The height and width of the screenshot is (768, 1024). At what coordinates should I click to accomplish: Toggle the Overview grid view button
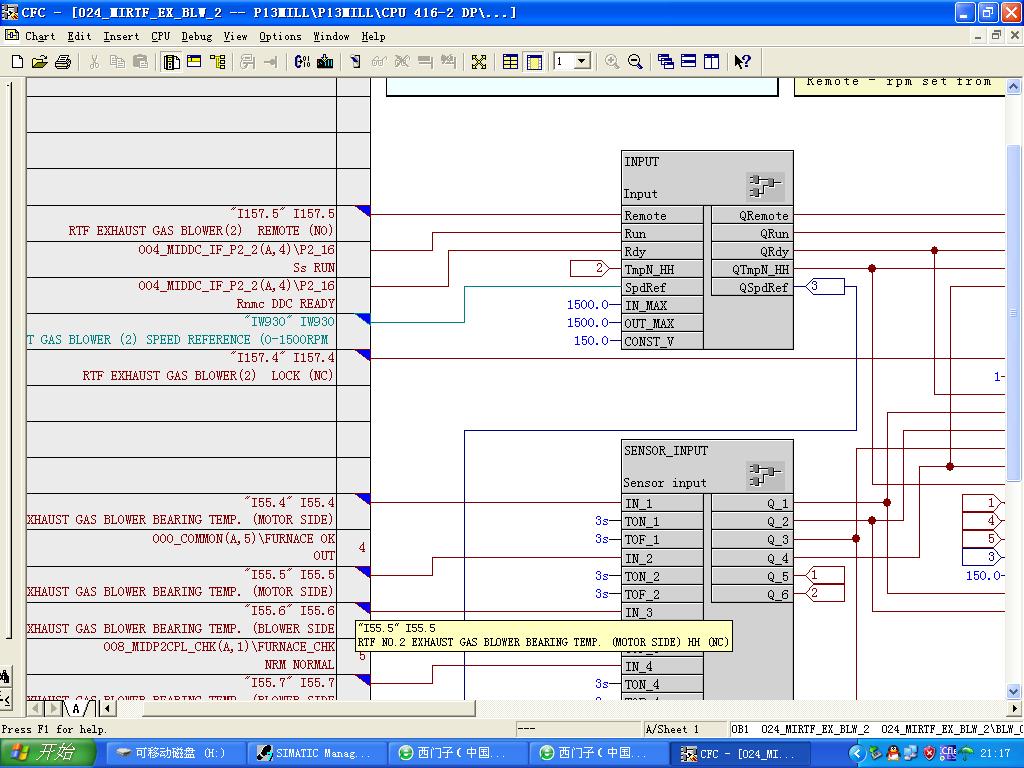(511, 62)
